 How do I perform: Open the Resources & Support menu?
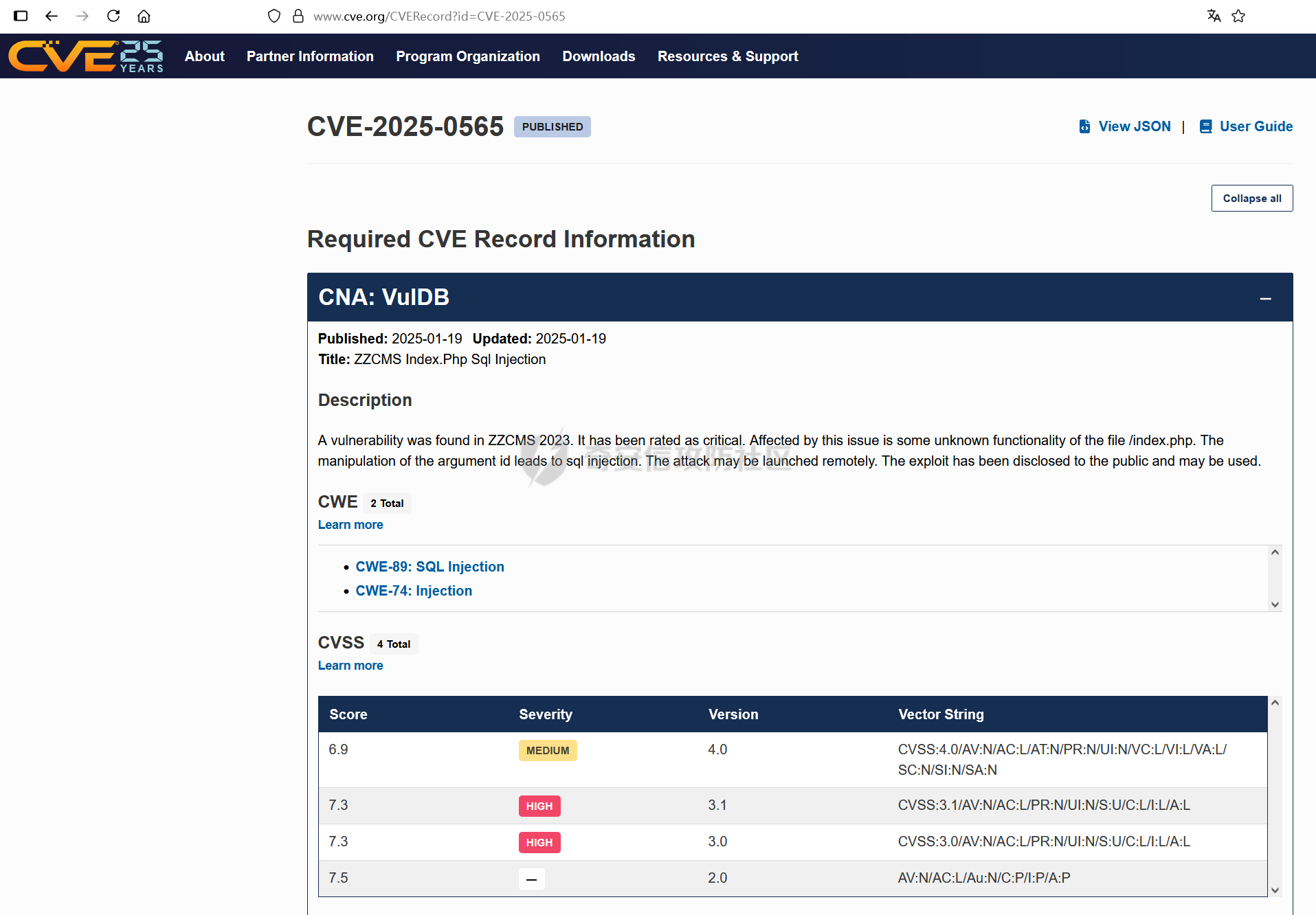coord(728,56)
